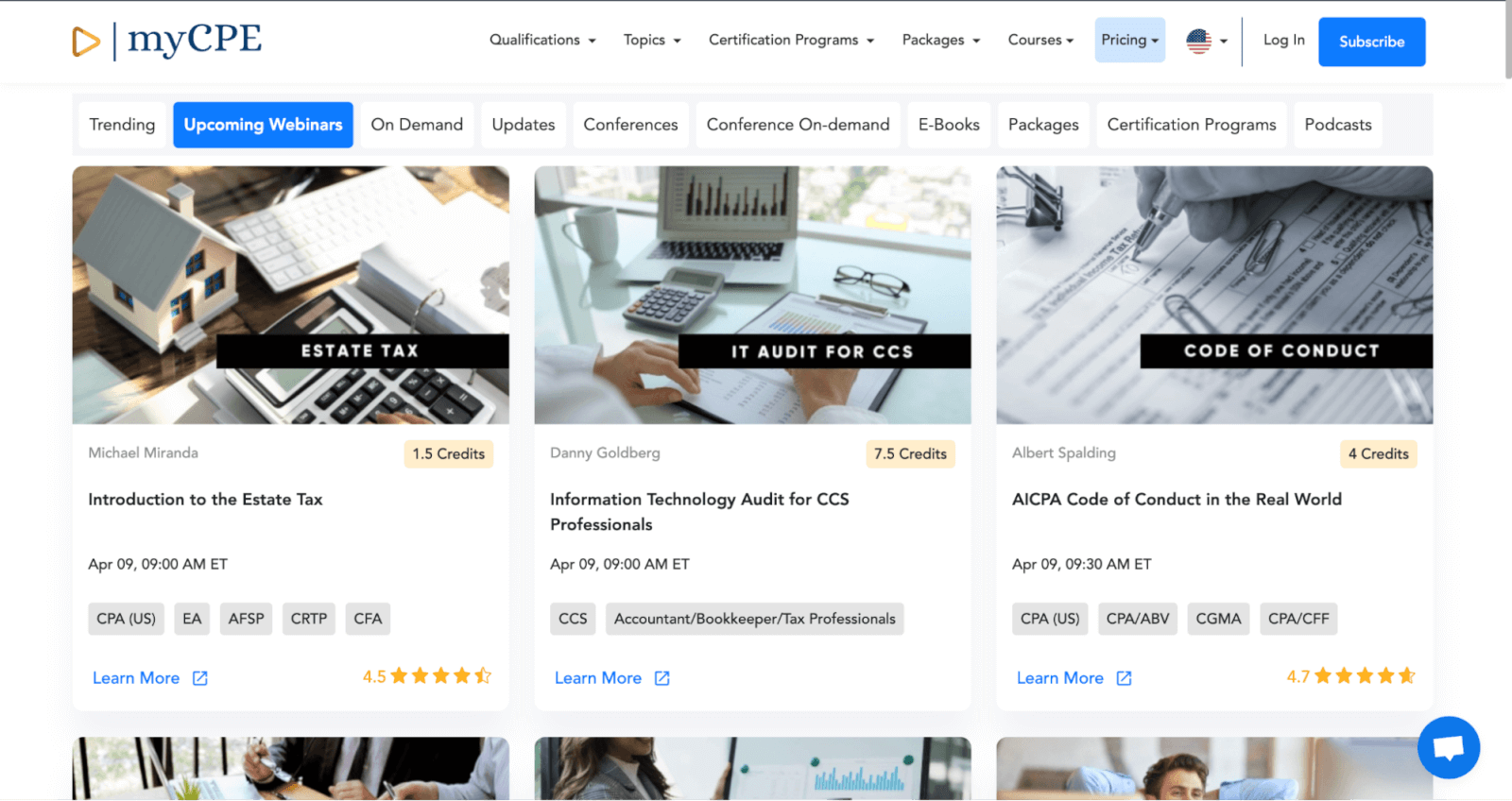1512x801 pixels.
Task: Expand the country selector arrow
Action: [1224, 42]
